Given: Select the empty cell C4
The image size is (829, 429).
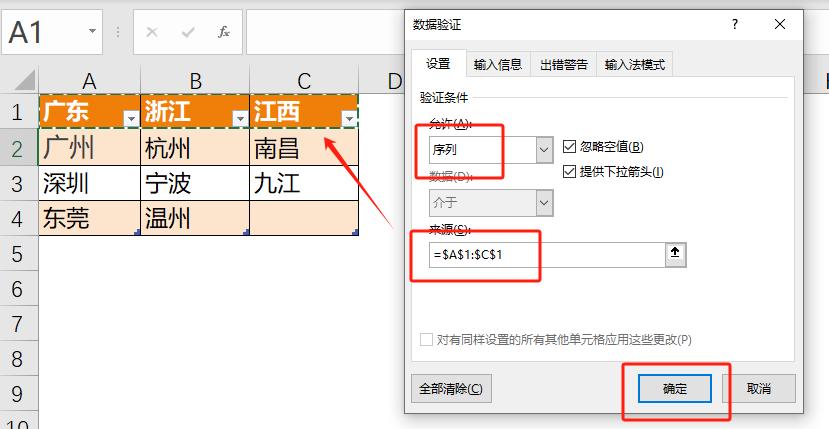Looking at the screenshot, I should [x=304, y=218].
